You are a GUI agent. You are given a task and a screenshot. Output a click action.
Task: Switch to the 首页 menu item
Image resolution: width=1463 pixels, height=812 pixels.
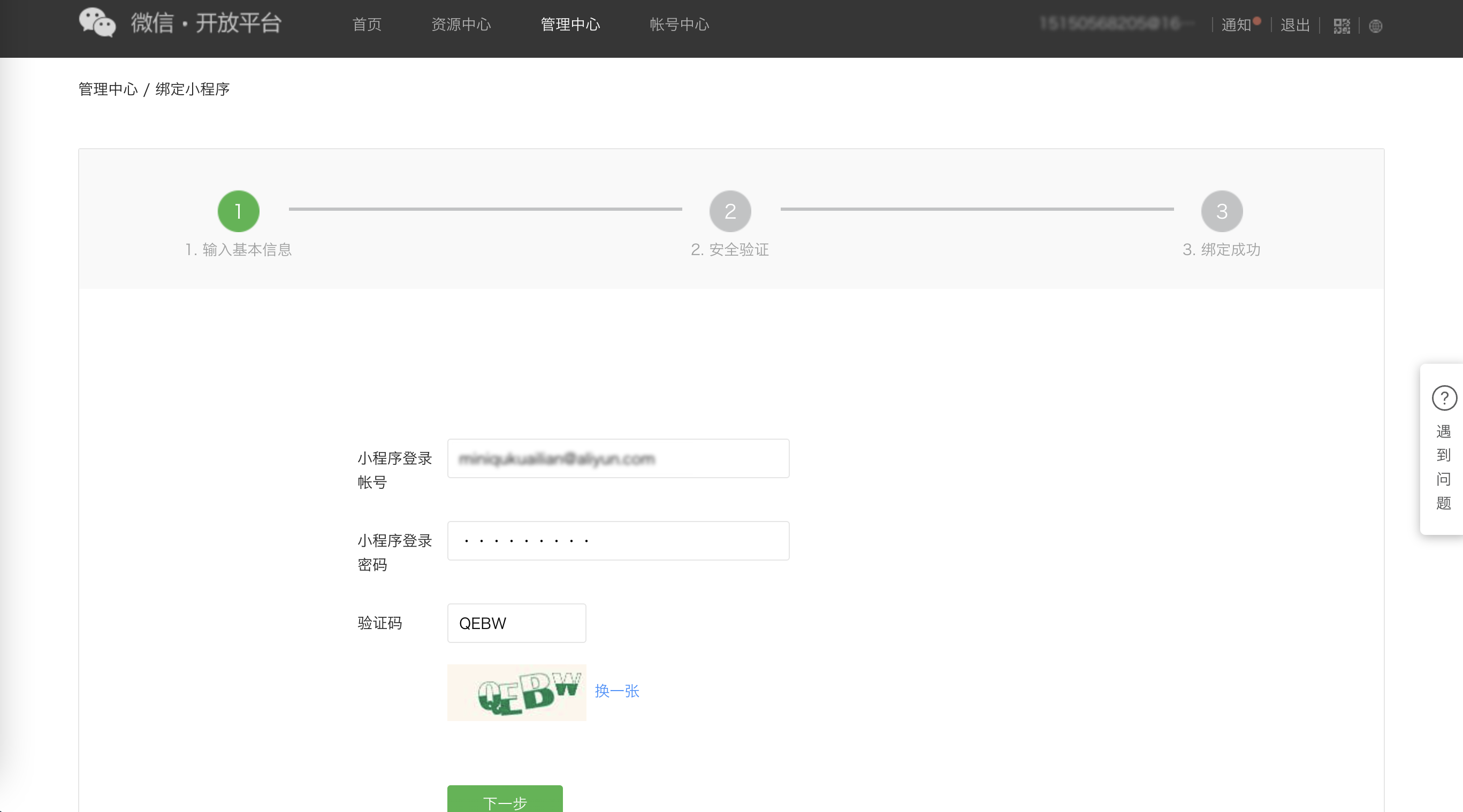367,24
